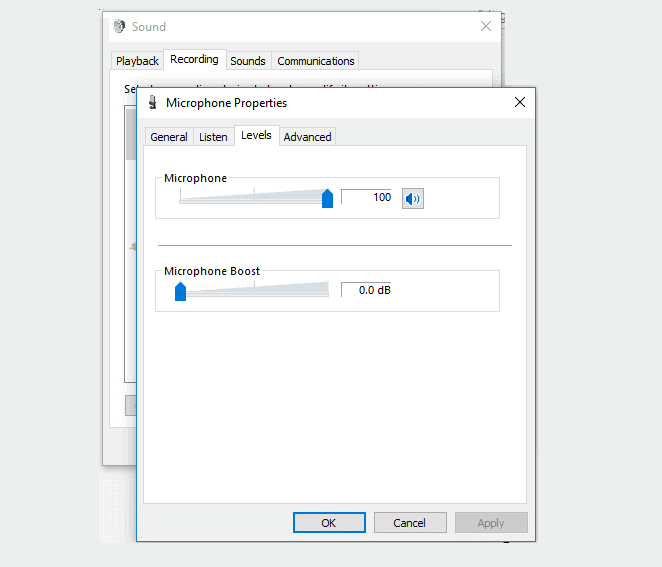Switch to the General tab
The image size is (662, 567).
click(x=169, y=137)
